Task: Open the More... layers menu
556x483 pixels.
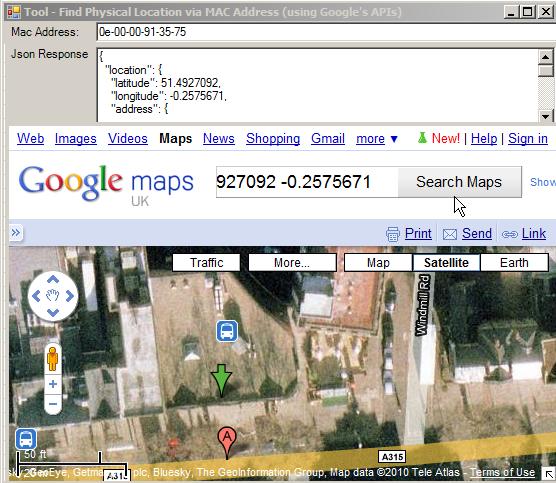Action: (x=292, y=263)
